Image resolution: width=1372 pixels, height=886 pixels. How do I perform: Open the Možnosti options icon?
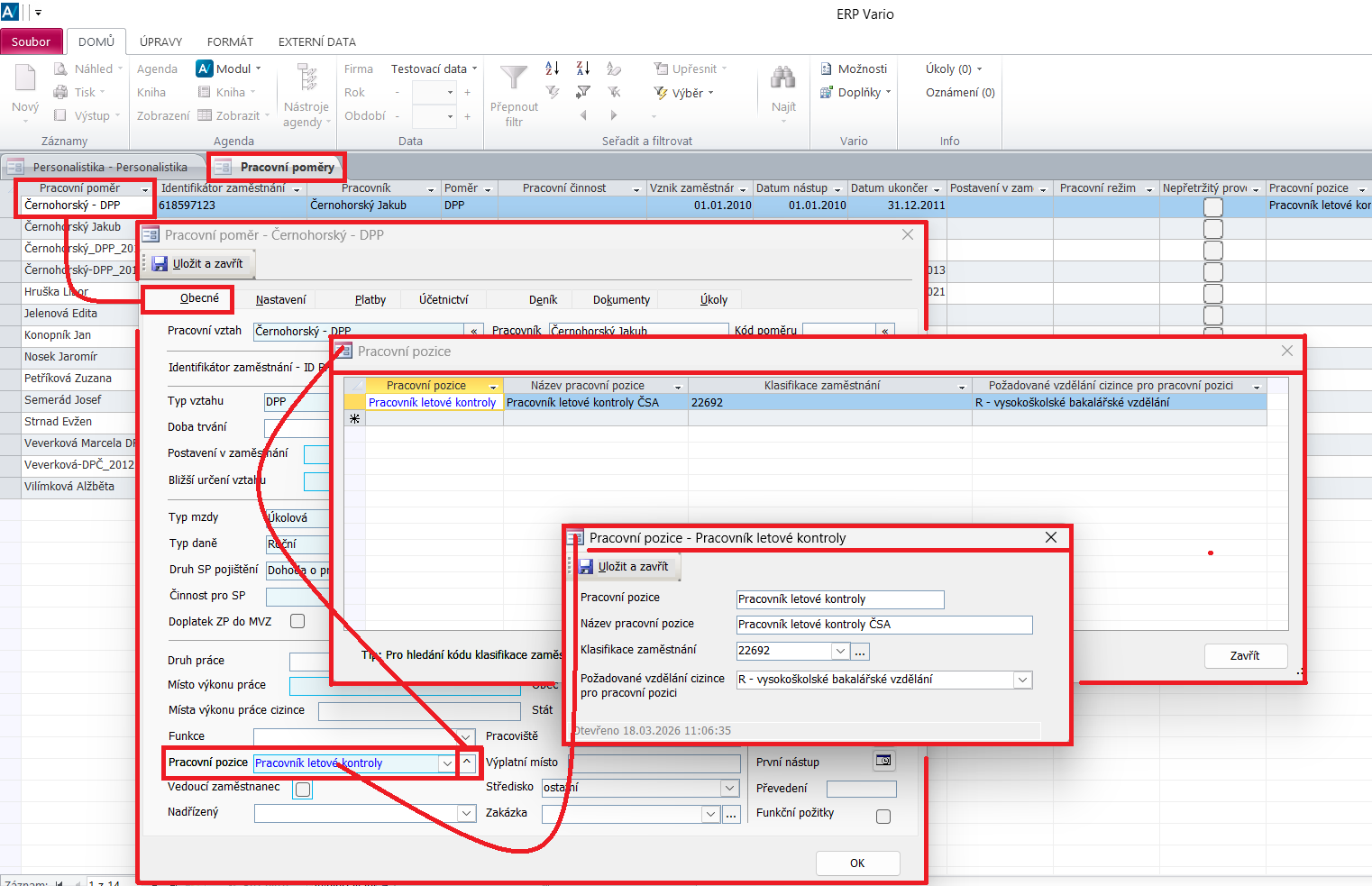827,69
